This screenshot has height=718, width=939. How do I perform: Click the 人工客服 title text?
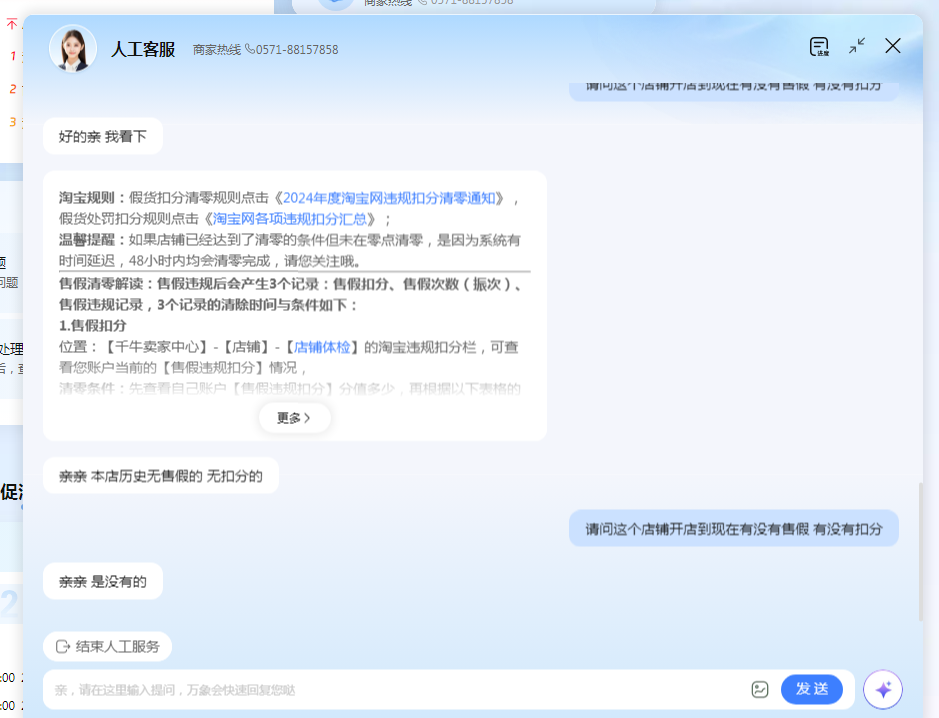click(x=143, y=49)
